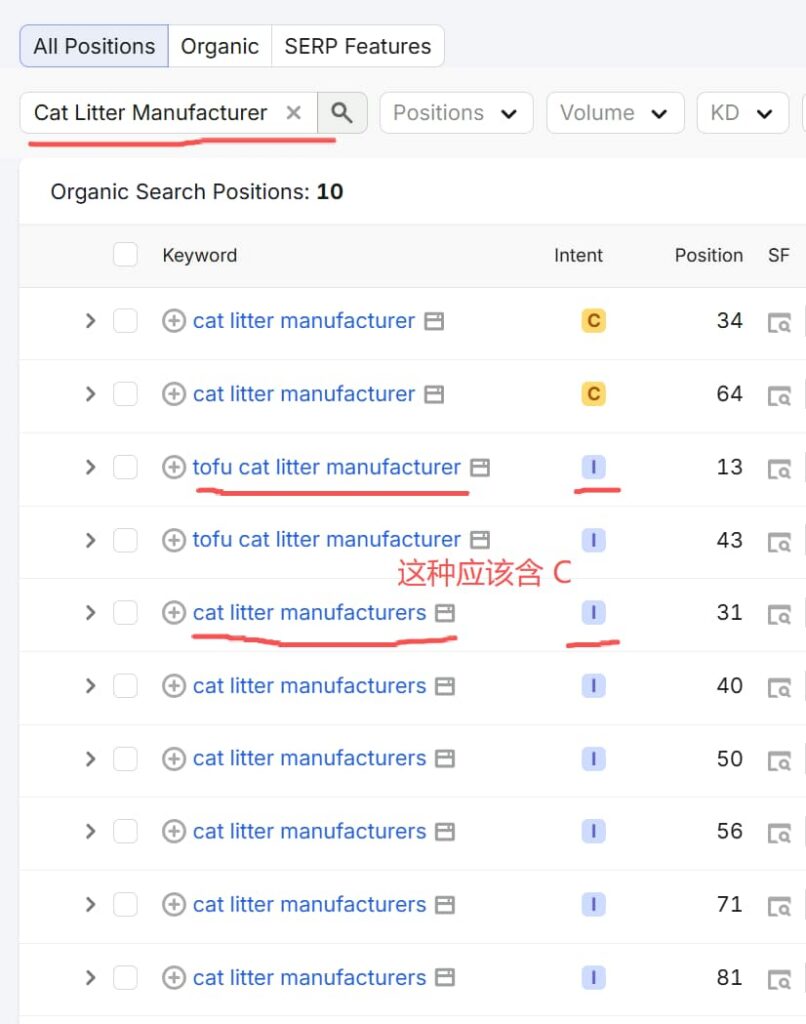Image resolution: width=806 pixels, height=1024 pixels.
Task: Open SERP source icon beside position 50 keyword
Action: click(445, 759)
